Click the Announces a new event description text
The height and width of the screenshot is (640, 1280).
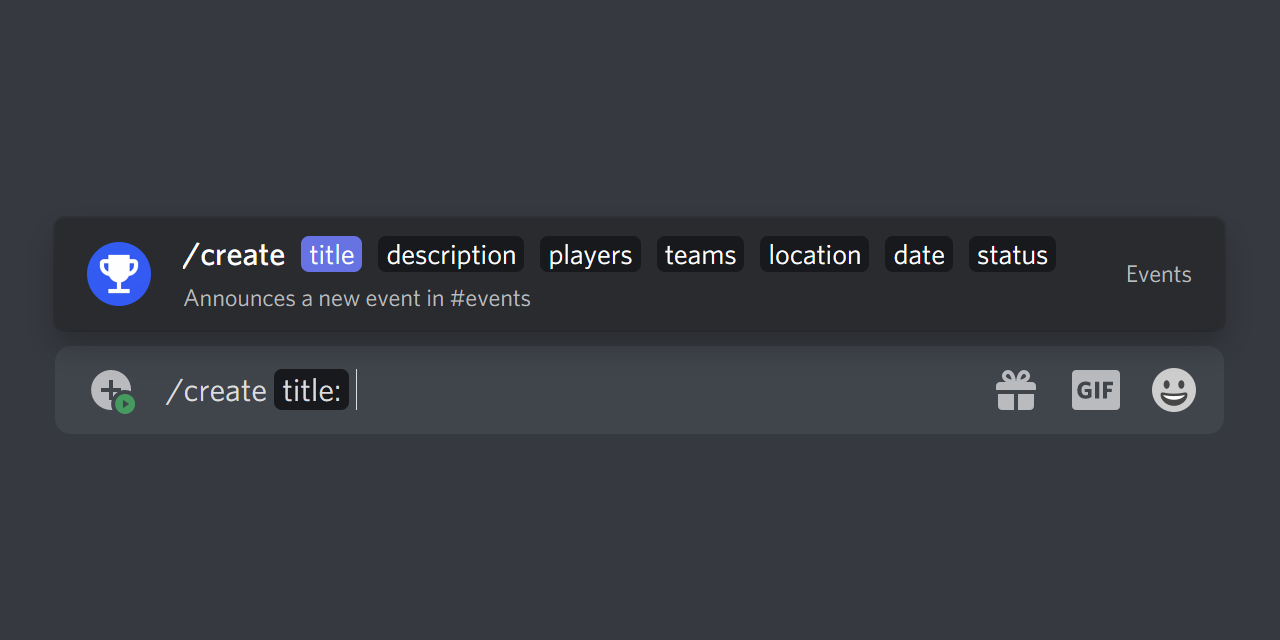click(x=356, y=298)
